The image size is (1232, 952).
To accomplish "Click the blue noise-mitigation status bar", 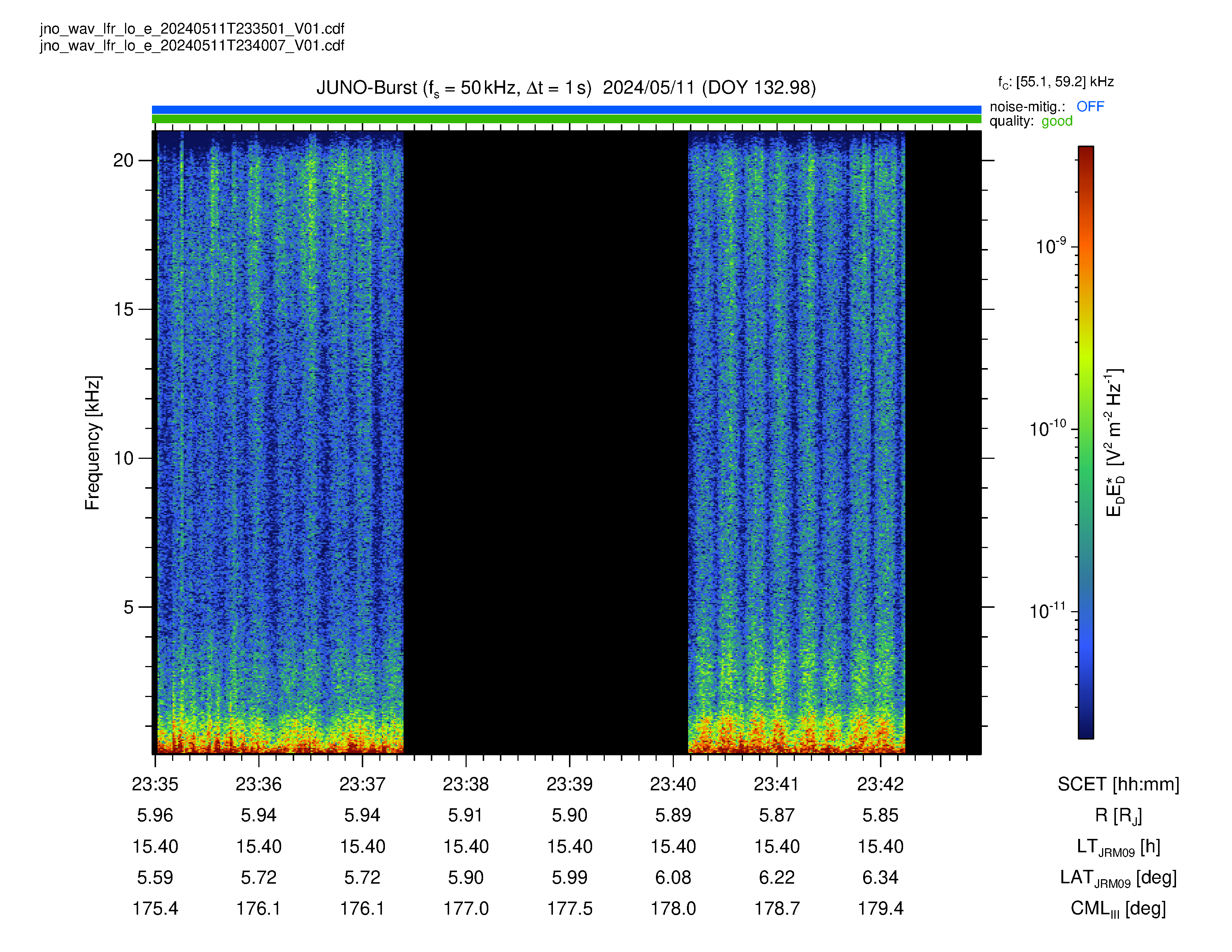I will (x=566, y=109).
